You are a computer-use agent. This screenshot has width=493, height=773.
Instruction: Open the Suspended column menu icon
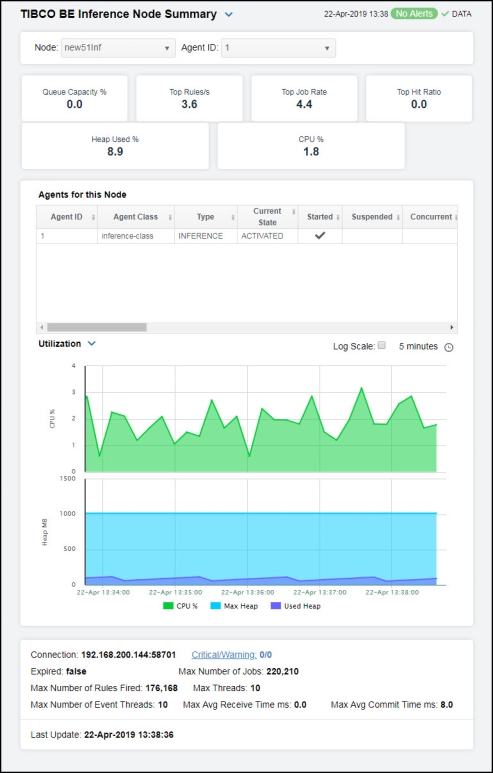[x=398, y=217]
